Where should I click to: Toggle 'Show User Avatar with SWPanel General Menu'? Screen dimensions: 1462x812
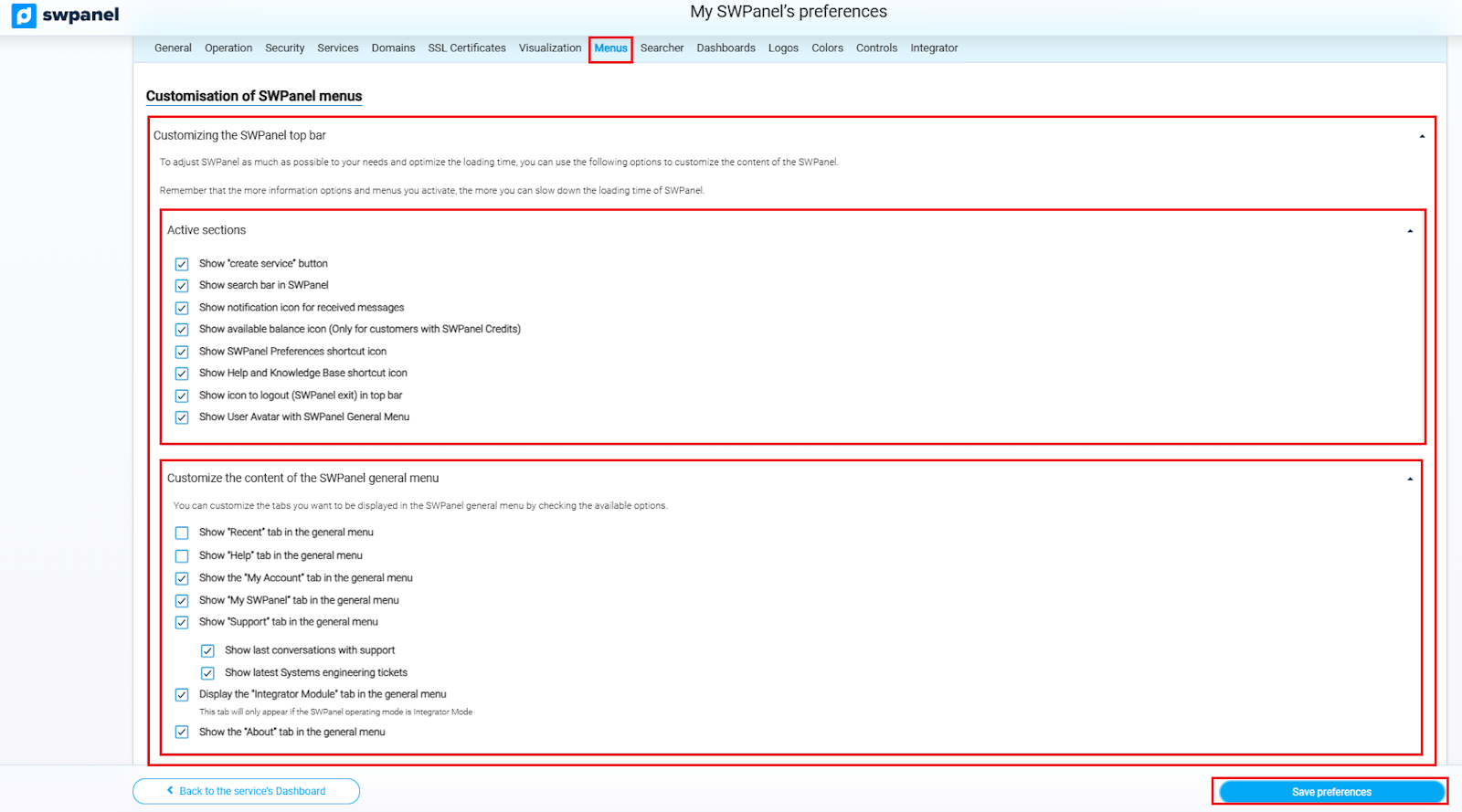(x=182, y=417)
